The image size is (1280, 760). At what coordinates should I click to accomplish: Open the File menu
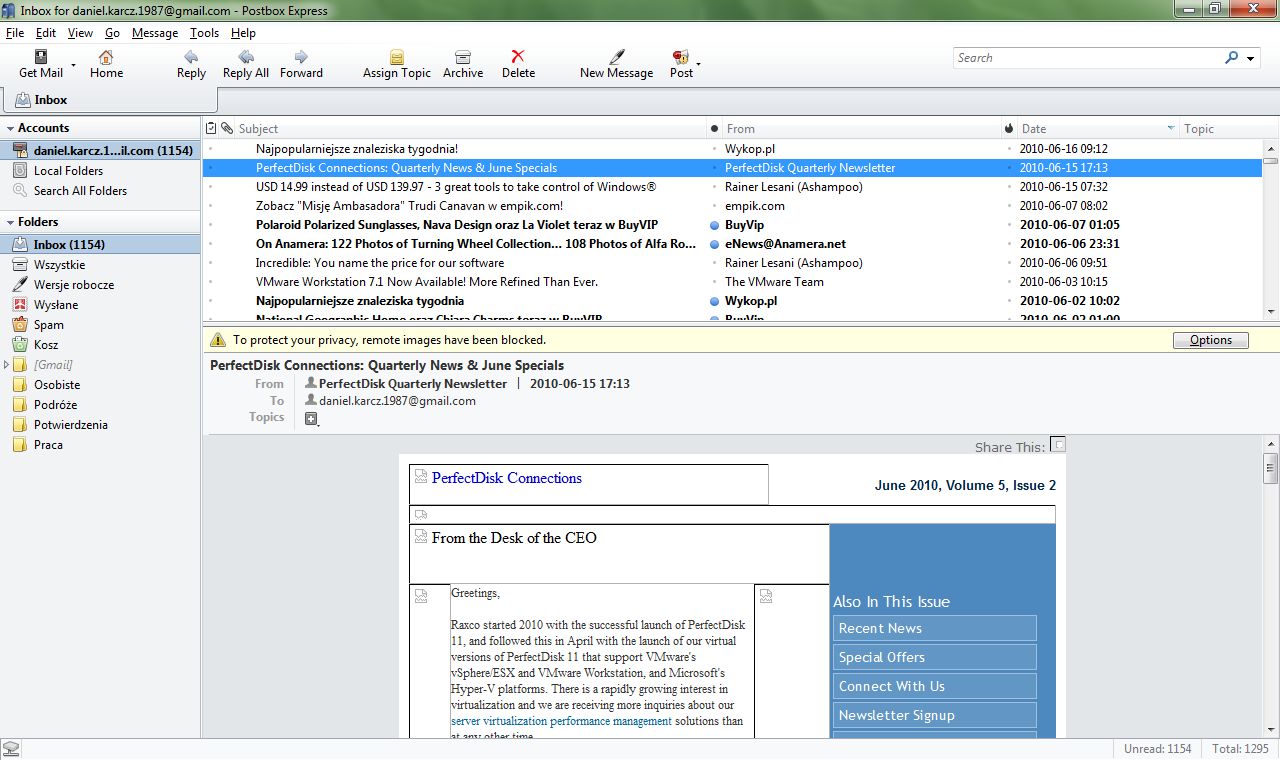[15, 33]
